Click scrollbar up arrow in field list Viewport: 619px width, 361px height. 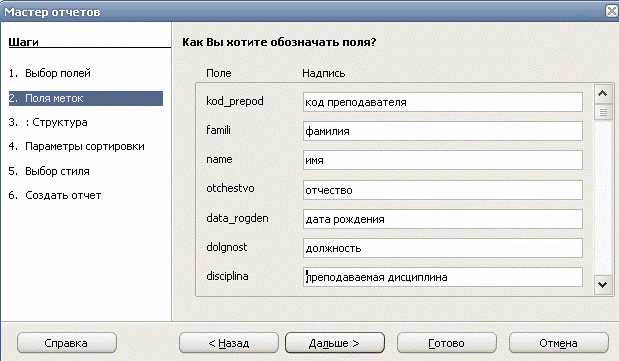(x=602, y=94)
